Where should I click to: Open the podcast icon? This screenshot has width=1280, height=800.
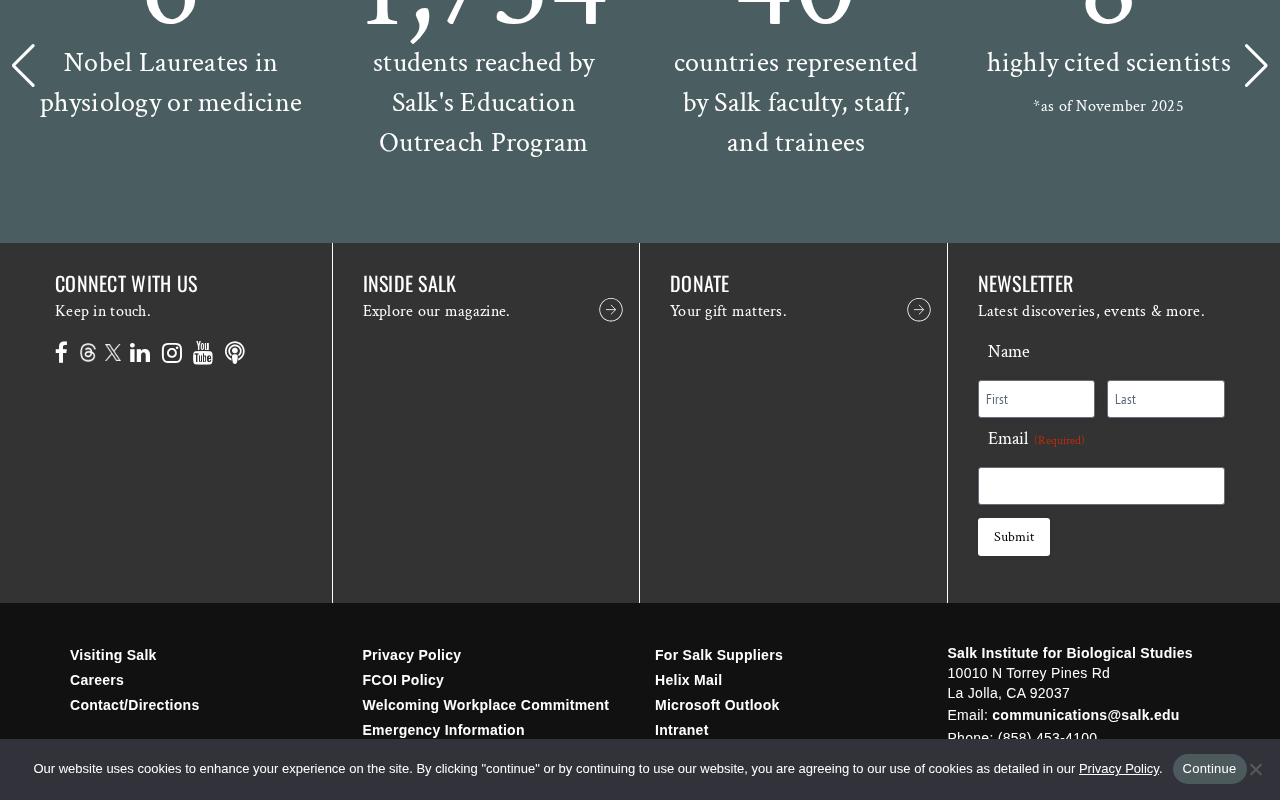coord(235,353)
